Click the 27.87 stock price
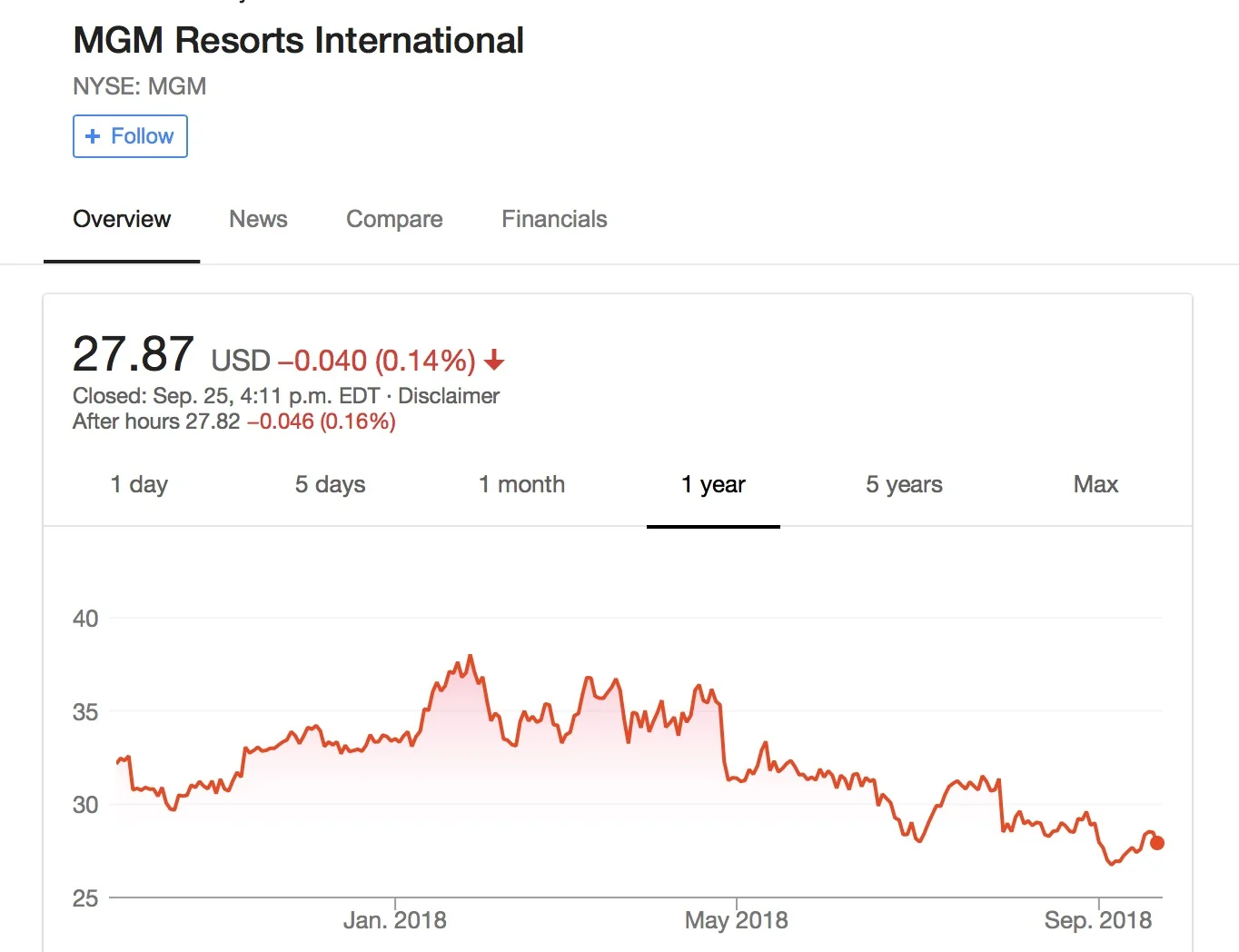Image resolution: width=1239 pixels, height=952 pixels. [x=133, y=353]
